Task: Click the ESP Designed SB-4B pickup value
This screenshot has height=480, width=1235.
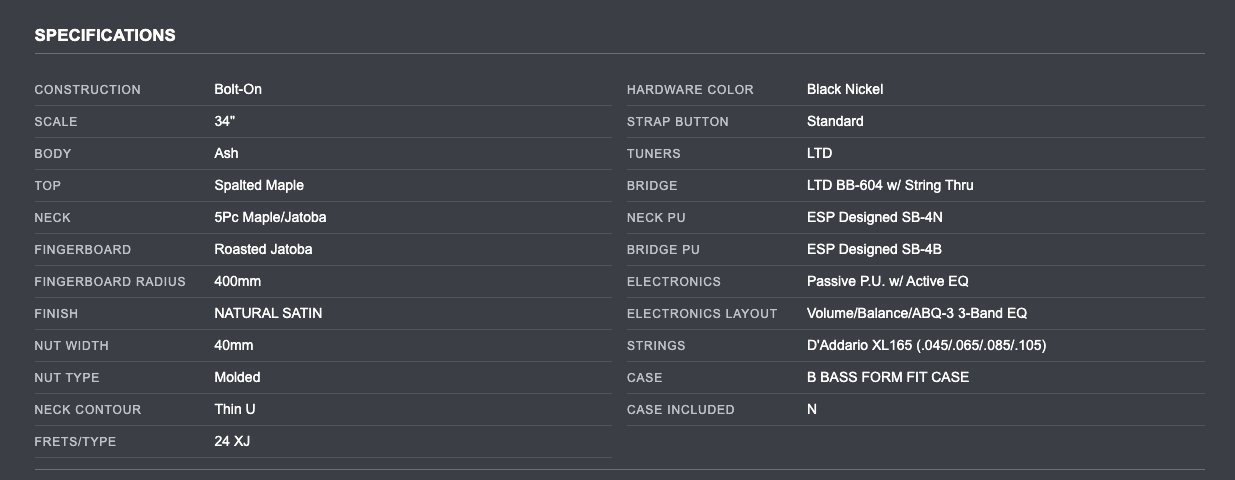Action: pos(874,249)
